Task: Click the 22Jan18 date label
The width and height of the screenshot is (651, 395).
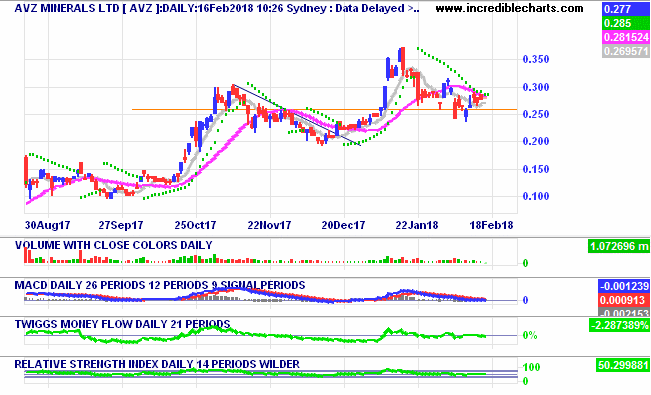Action: 416,225
